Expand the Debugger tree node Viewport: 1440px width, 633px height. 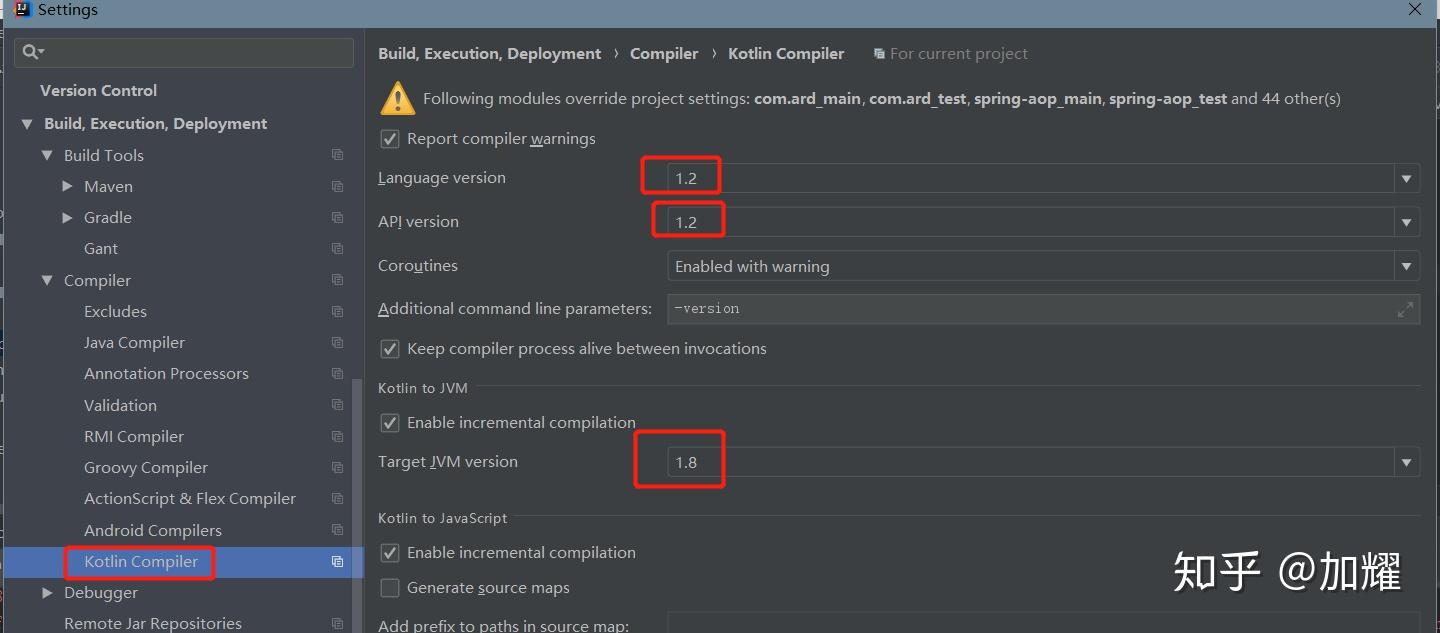click(47, 592)
